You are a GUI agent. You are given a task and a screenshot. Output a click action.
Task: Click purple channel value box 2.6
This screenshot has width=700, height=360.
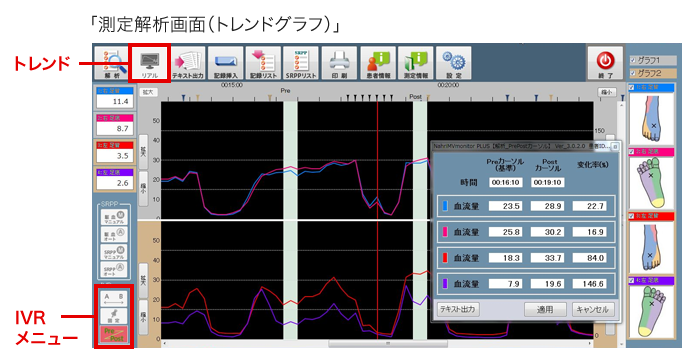[x=115, y=183]
